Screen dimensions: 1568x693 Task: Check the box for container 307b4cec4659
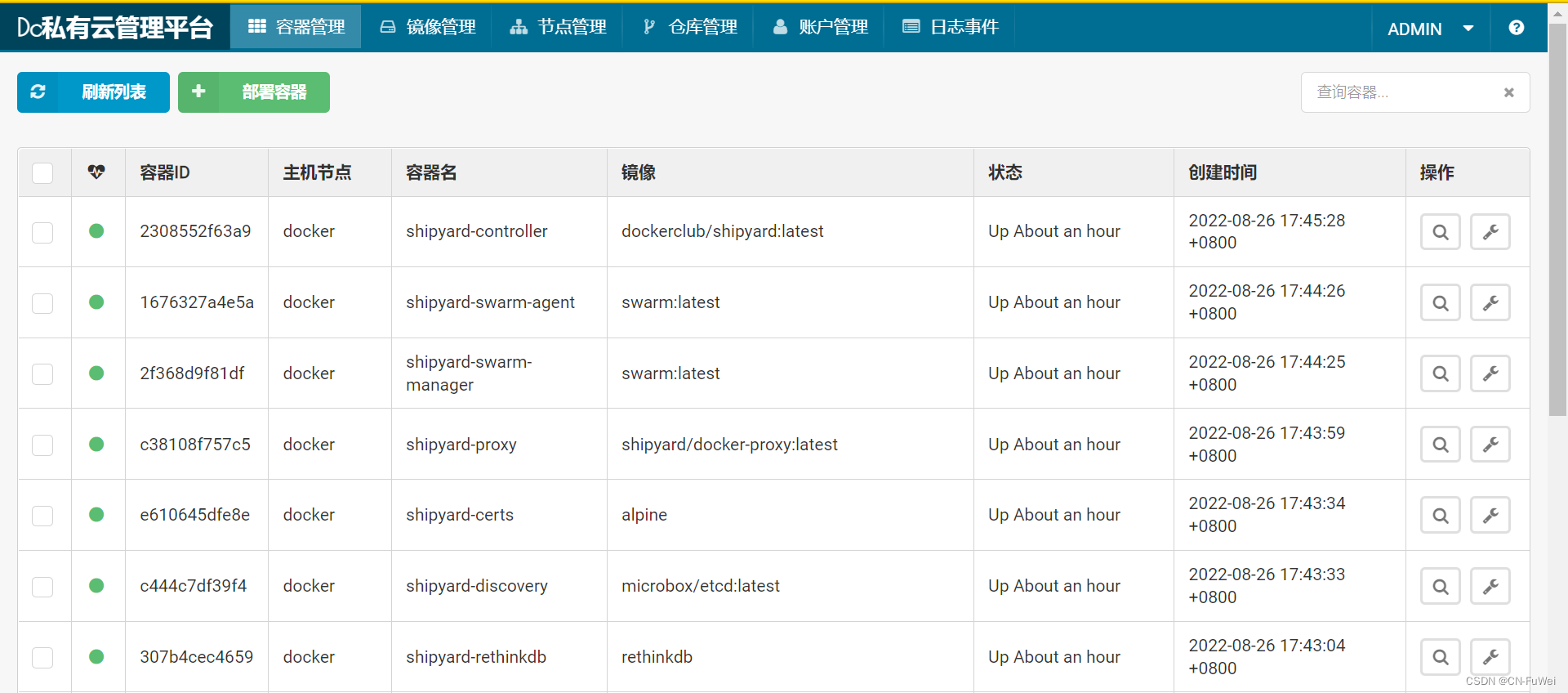42,658
